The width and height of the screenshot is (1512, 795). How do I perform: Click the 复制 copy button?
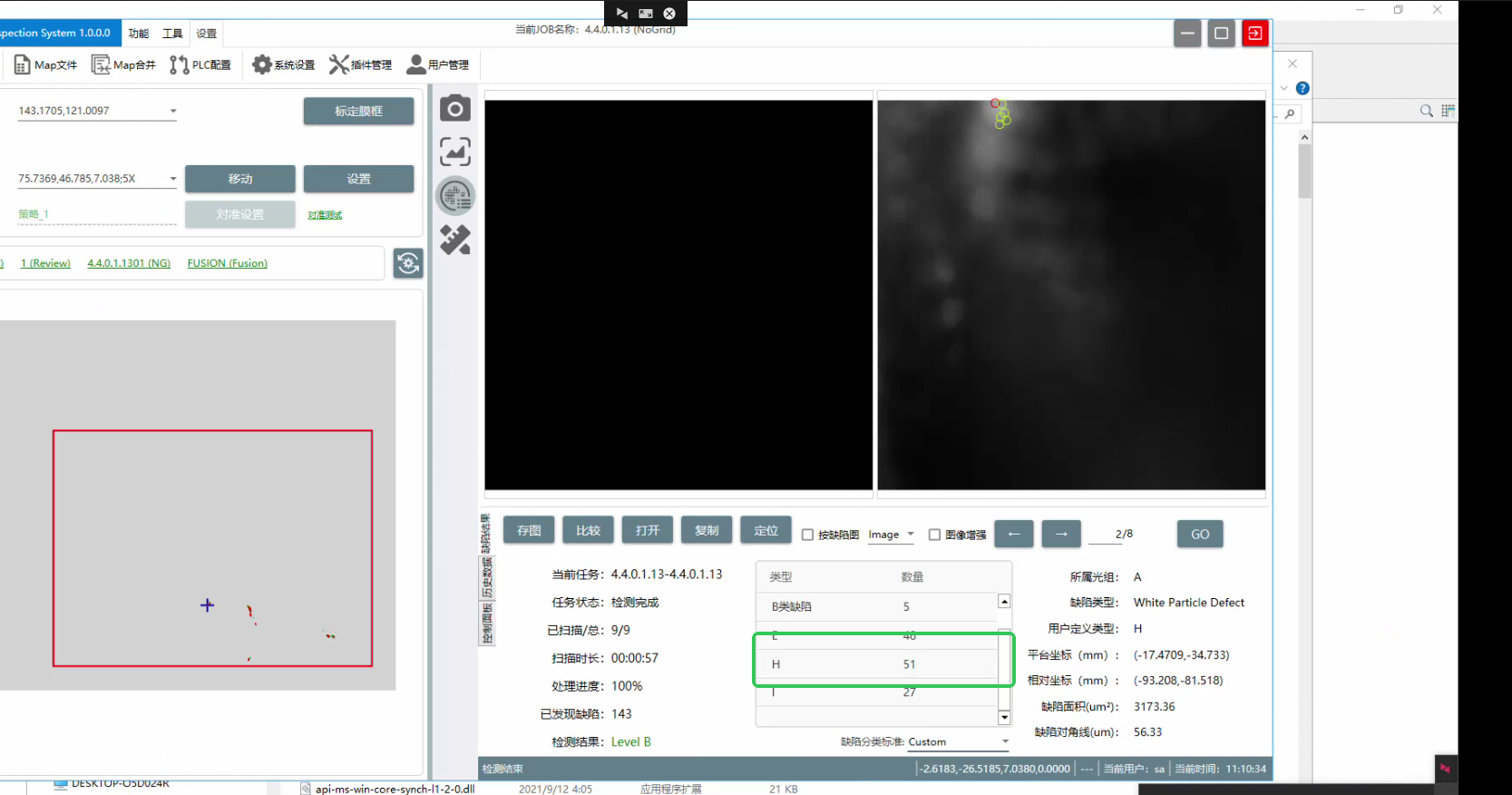(707, 530)
